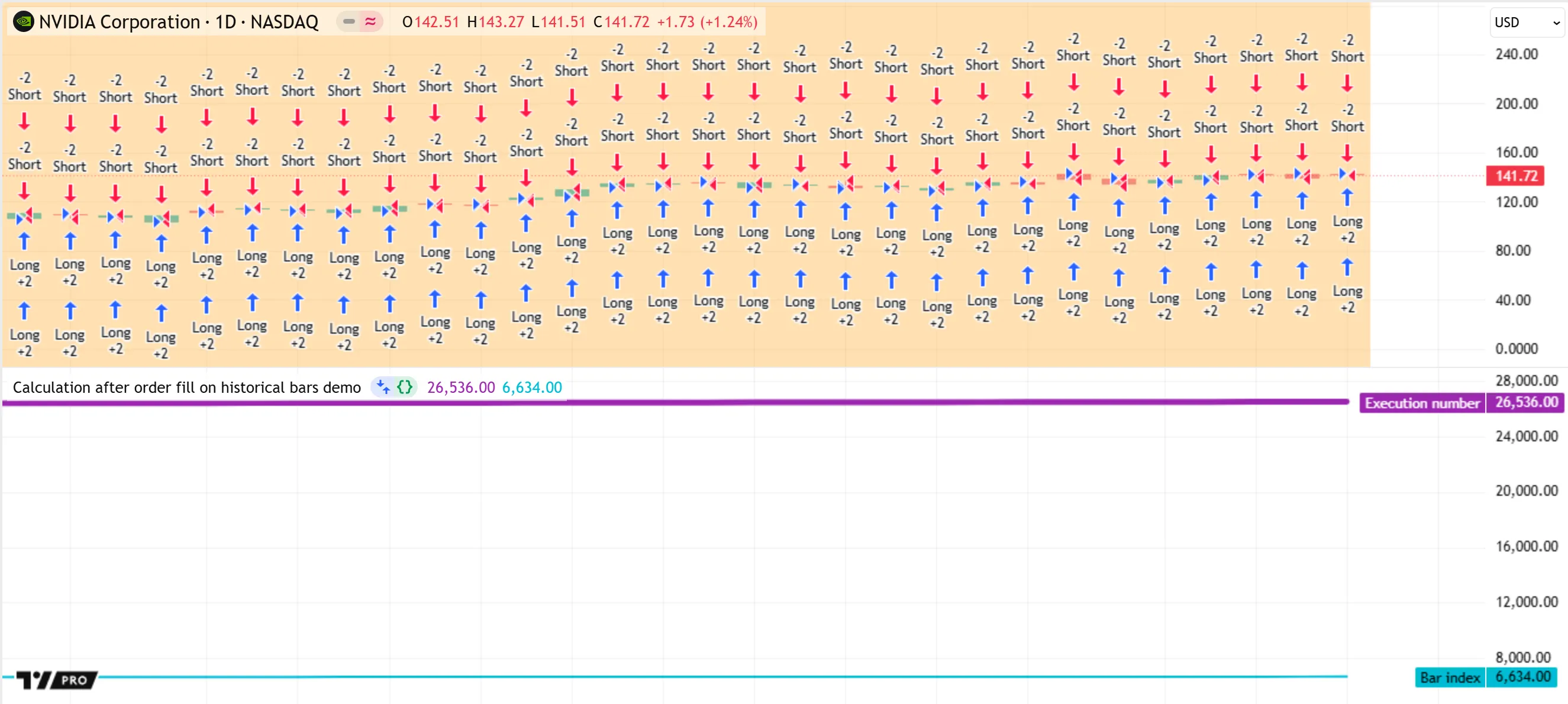
Task: Open the USD currency dropdown
Action: click(x=1526, y=22)
